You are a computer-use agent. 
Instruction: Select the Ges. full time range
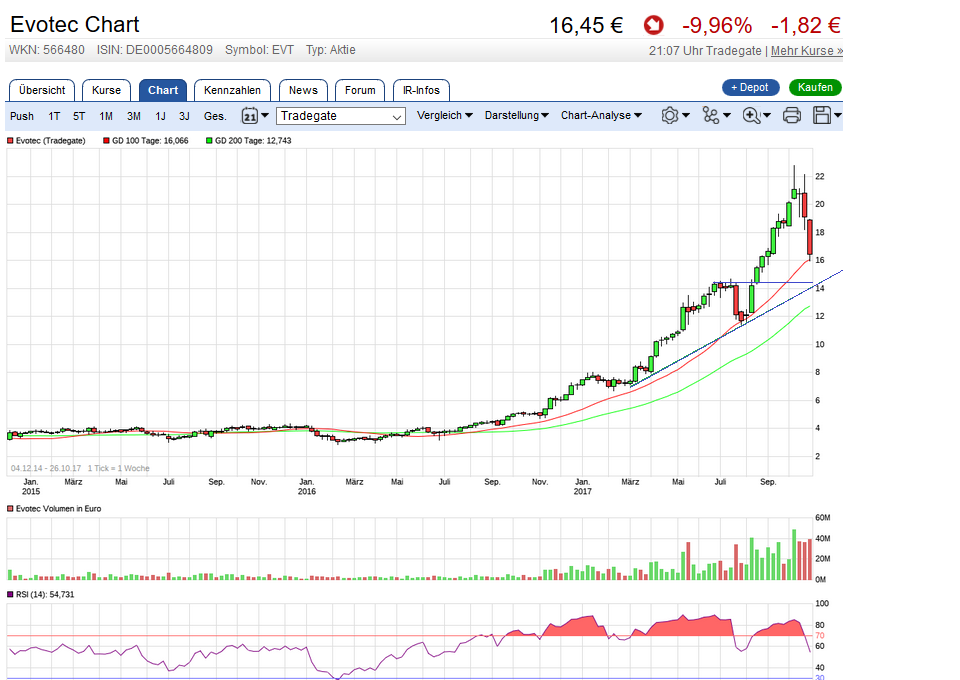[215, 116]
